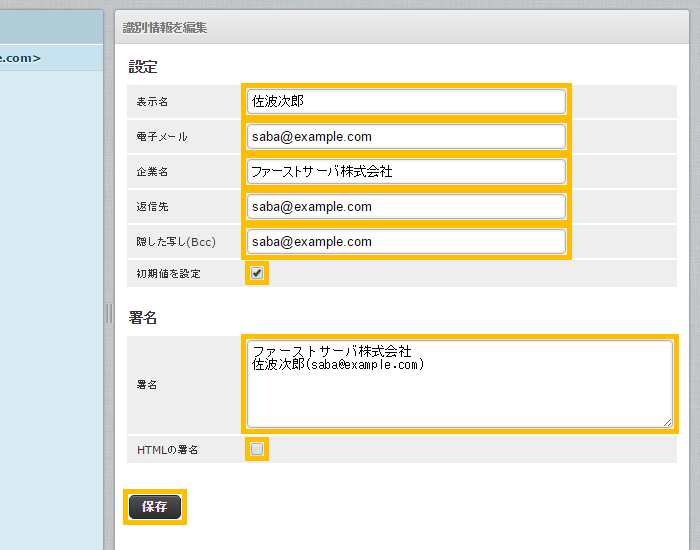Click the 識別情報を編集 panel header
This screenshot has height=550, width=700.
[x=165, y=28]
